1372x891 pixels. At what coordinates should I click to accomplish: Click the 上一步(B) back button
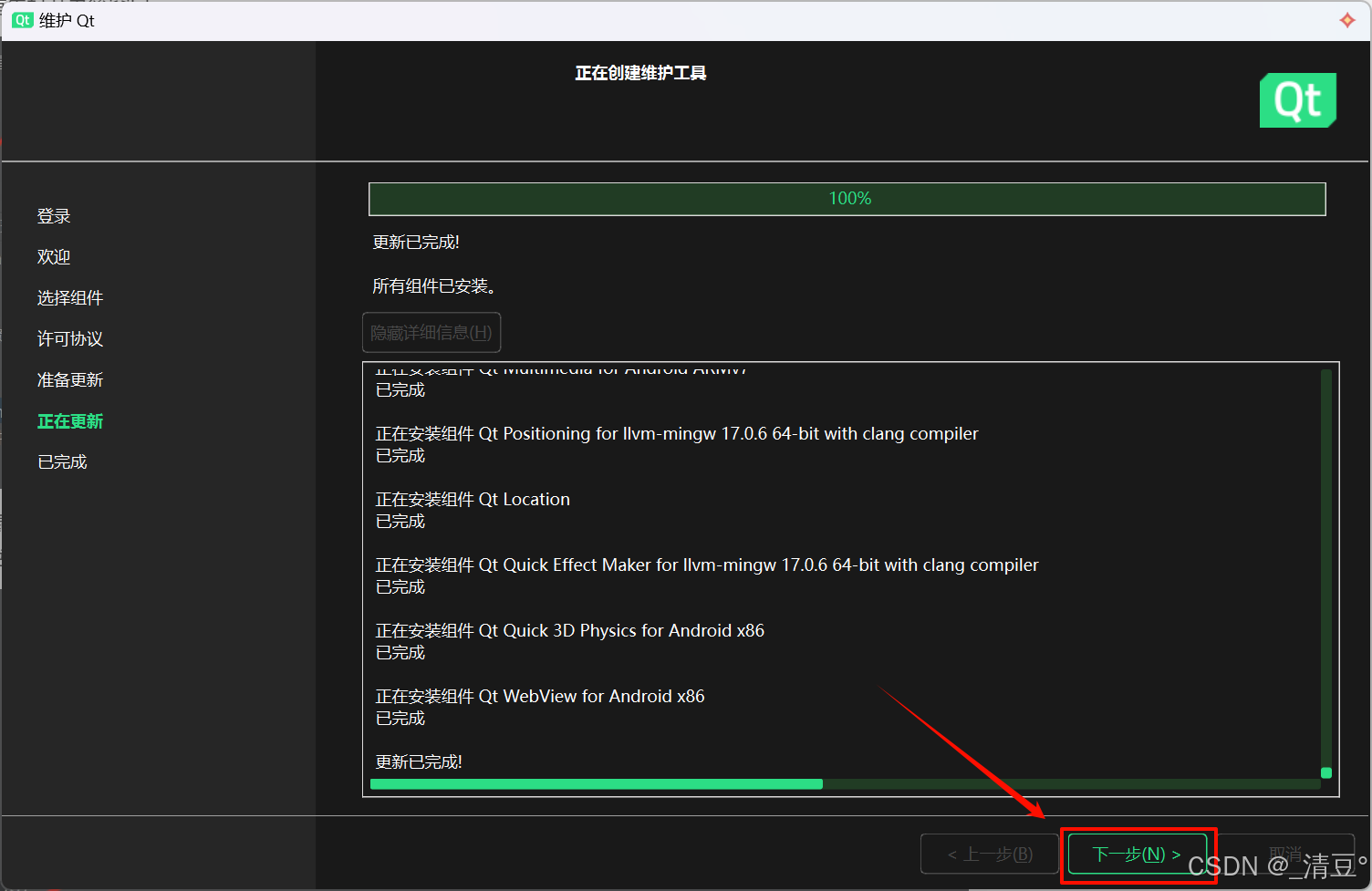[990, 855]
